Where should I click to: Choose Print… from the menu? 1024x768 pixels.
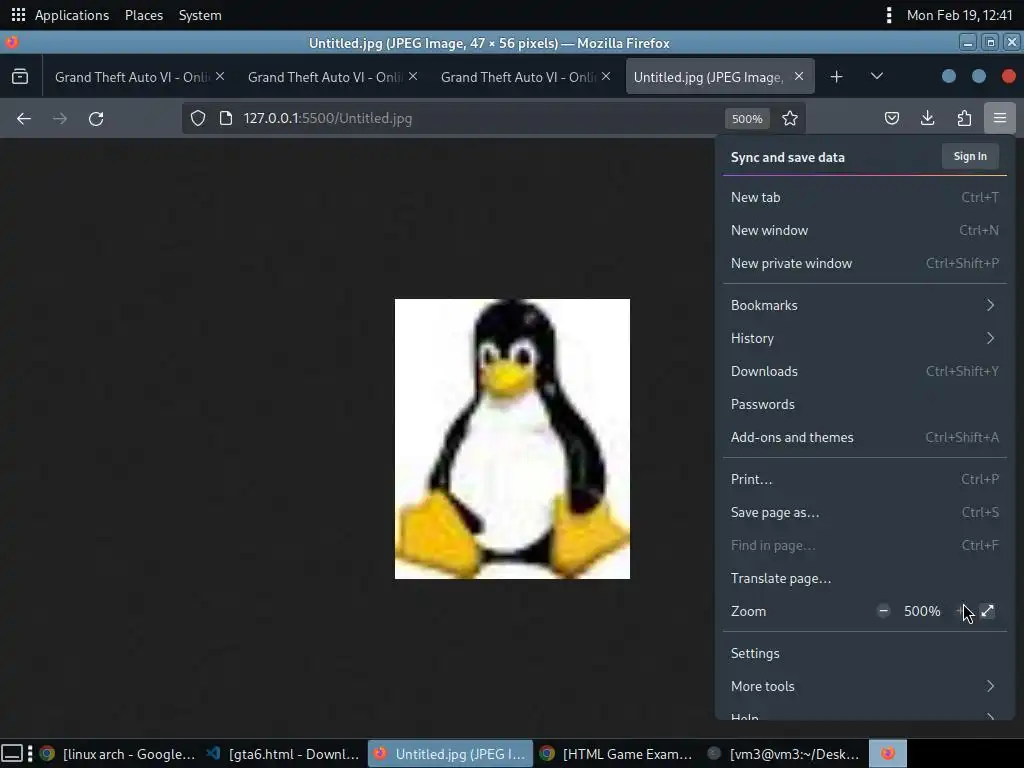coord(865,479)
